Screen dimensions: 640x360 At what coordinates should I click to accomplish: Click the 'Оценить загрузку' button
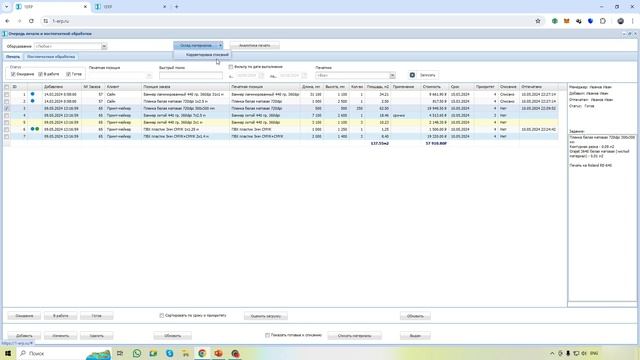click(266, 316)
